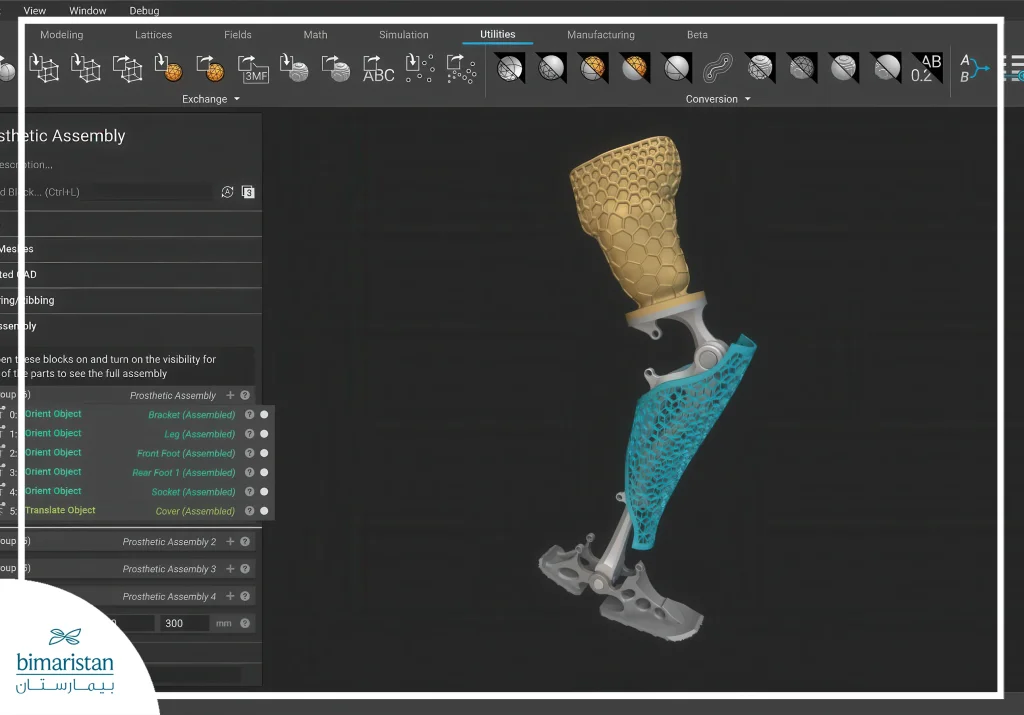Image resolution: width=1024 pixels, height=715 pixels.
Task: Expand the Meshes section header
Action: tap(131, 249)
